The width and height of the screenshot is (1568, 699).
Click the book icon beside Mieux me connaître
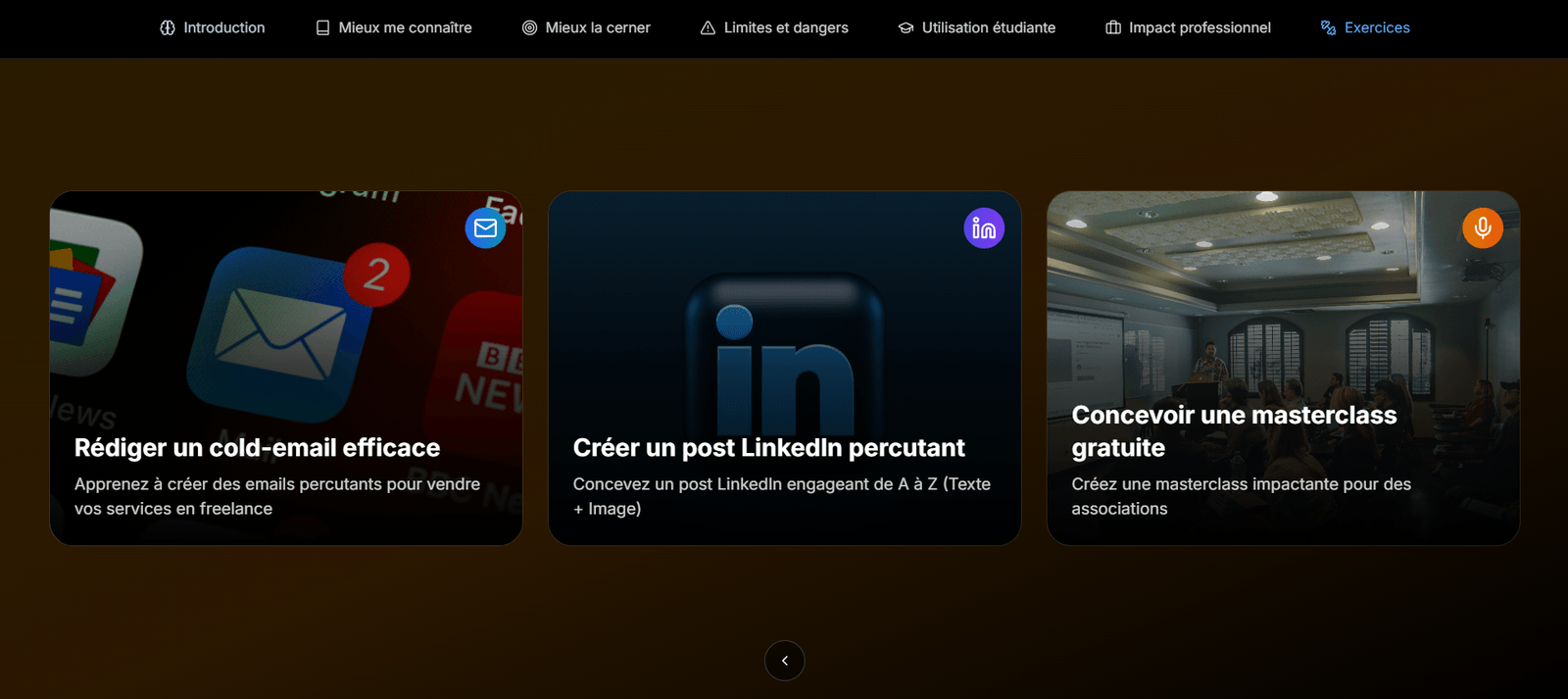[322, 27]
